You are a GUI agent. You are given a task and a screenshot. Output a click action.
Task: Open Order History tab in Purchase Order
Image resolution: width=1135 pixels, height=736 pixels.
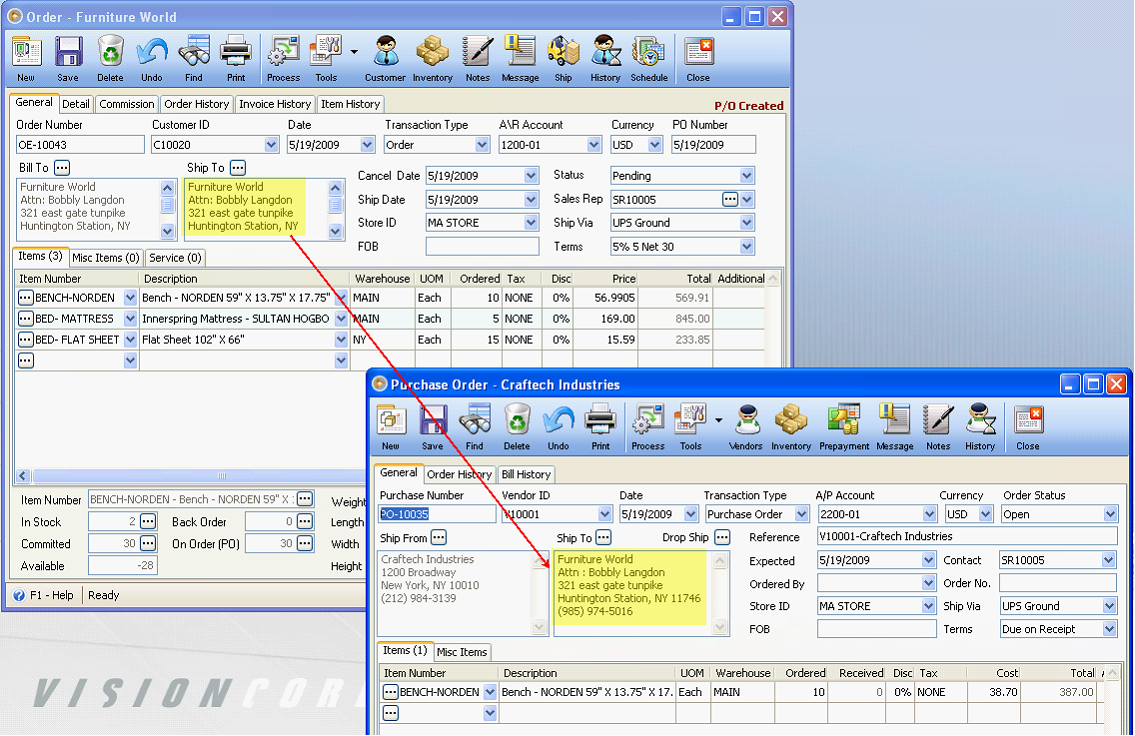pos(460,475)
